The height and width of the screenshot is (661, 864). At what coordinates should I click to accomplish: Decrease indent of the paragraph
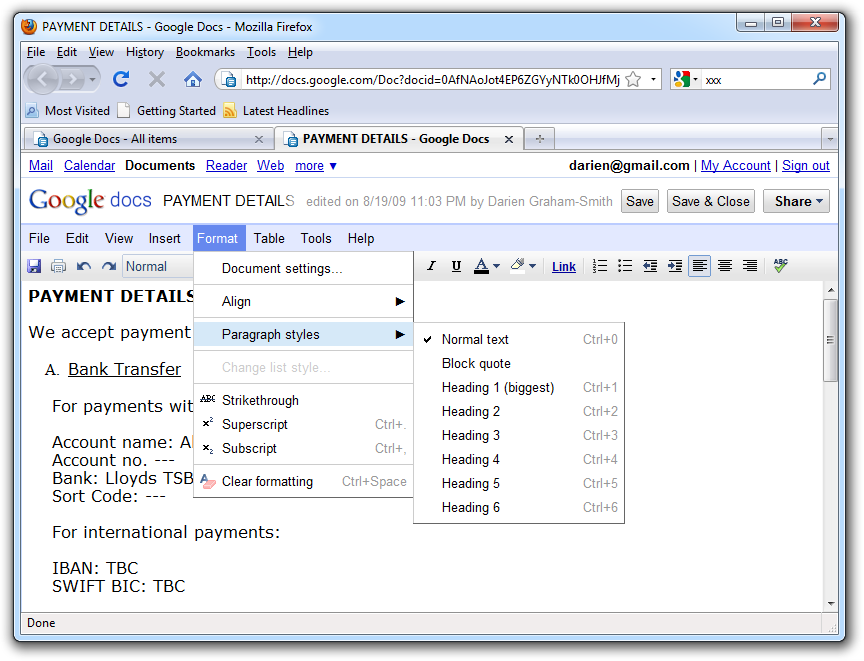pos(650,266)
